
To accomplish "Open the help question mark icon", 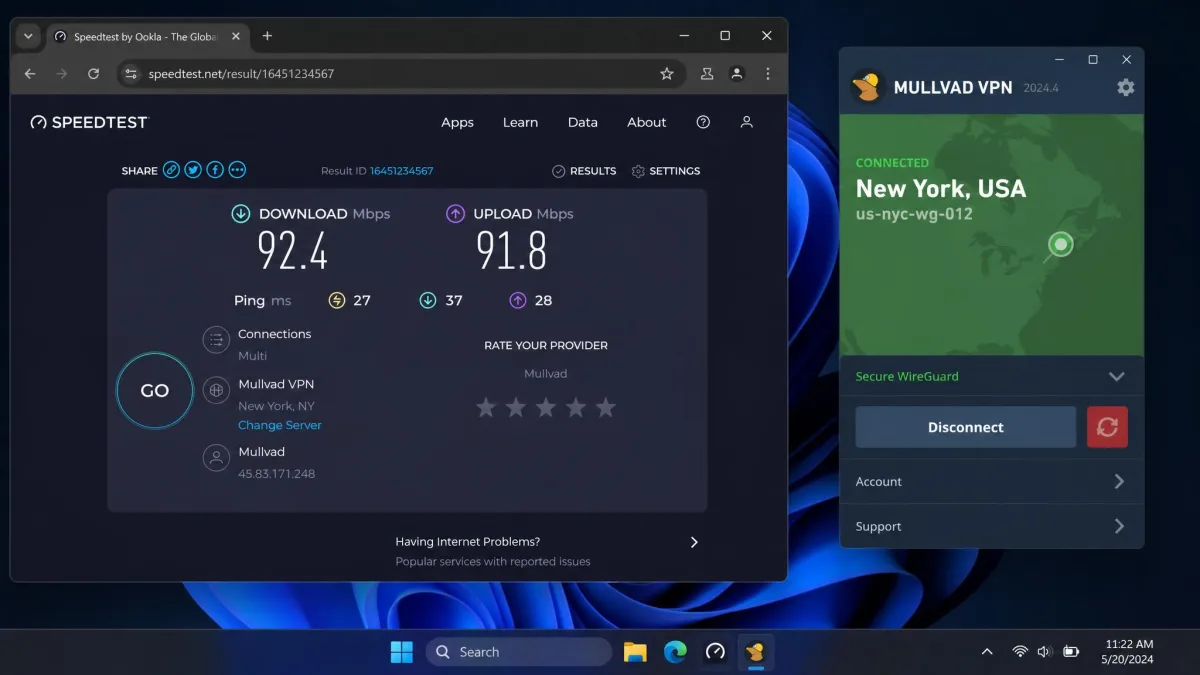I will coord(703,122).
